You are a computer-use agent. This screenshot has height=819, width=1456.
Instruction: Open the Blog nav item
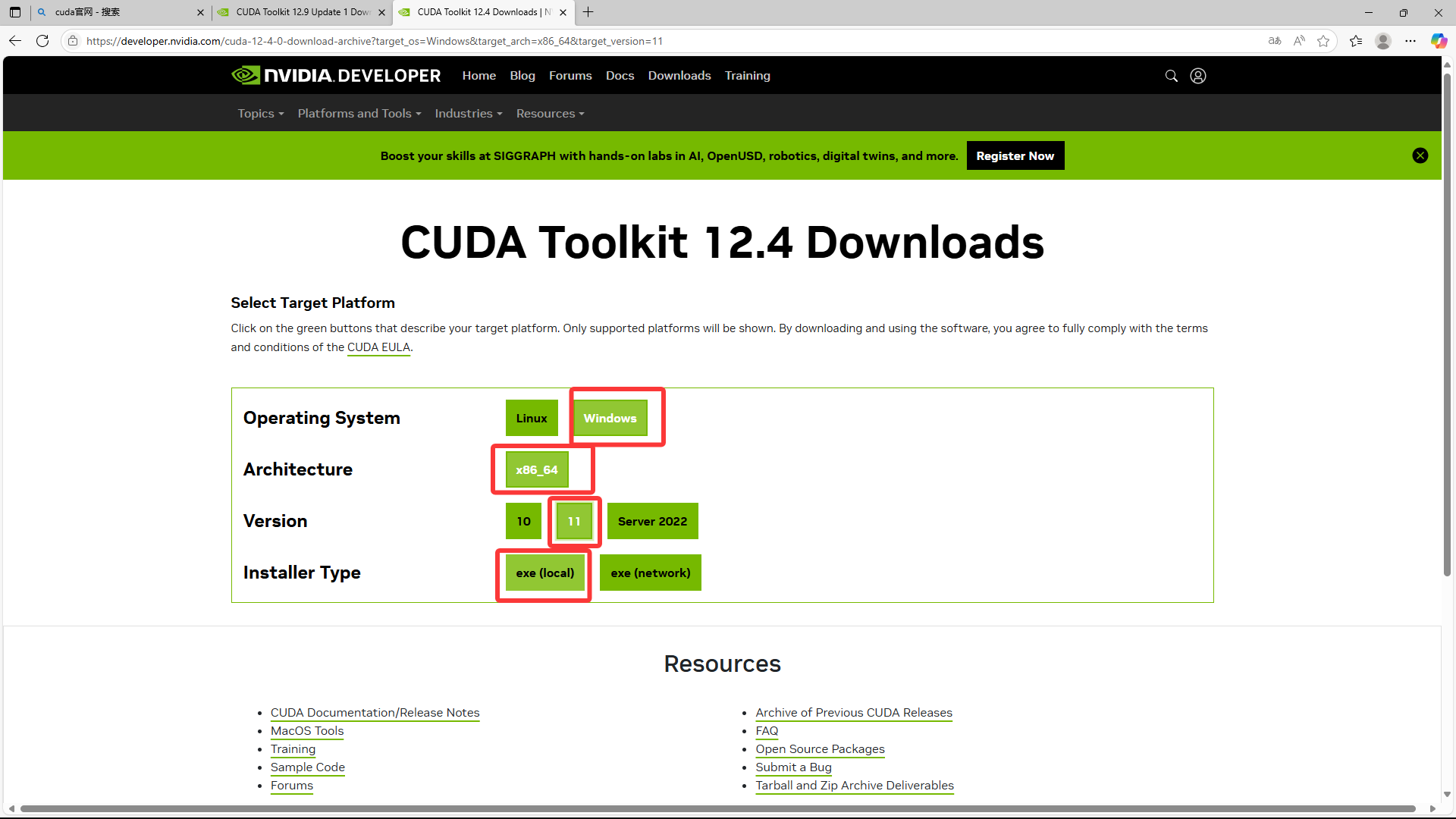tap(522, 76)
